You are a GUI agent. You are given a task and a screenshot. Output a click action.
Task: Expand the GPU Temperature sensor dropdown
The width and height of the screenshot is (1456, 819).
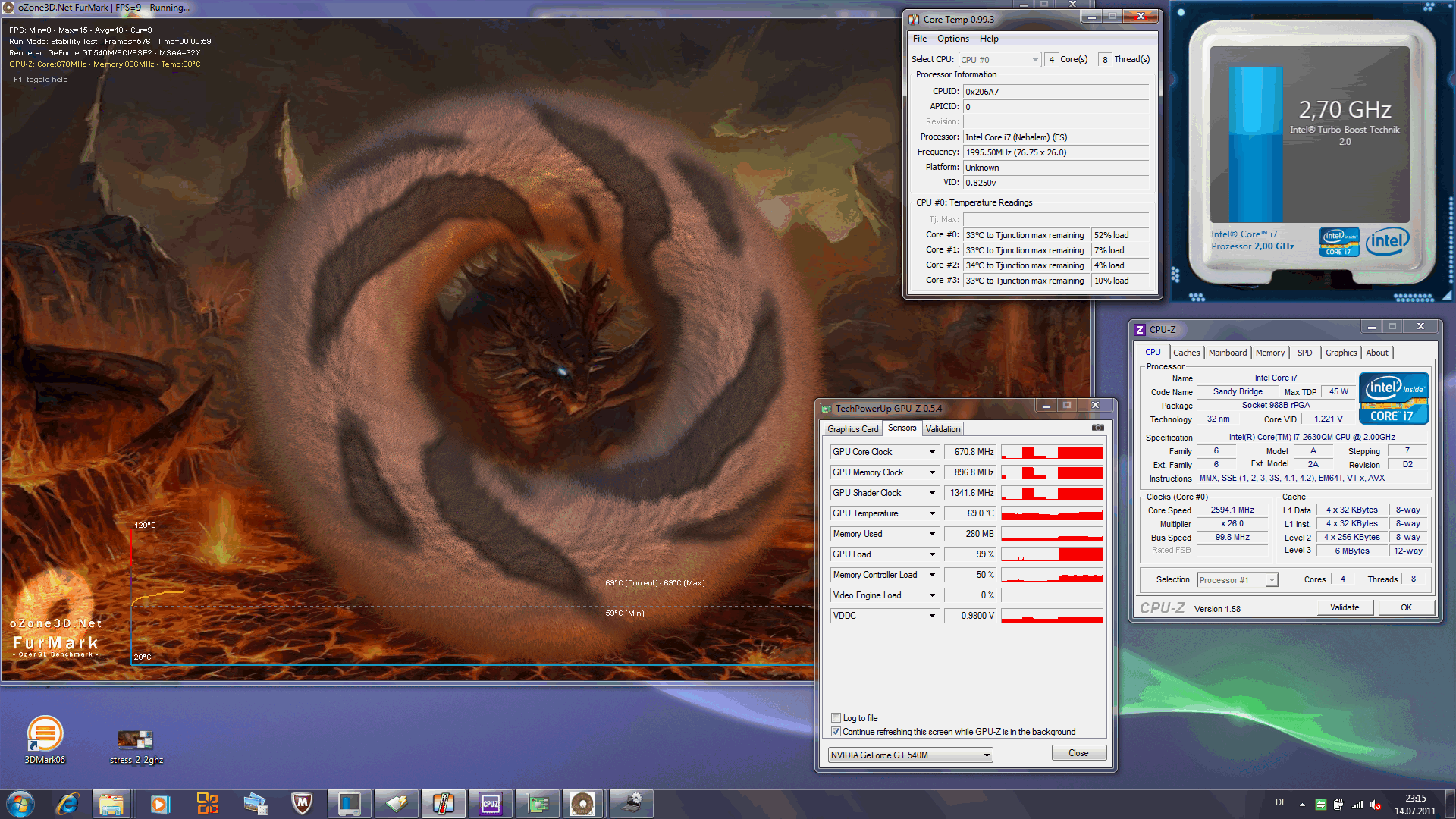click(932, 513)
